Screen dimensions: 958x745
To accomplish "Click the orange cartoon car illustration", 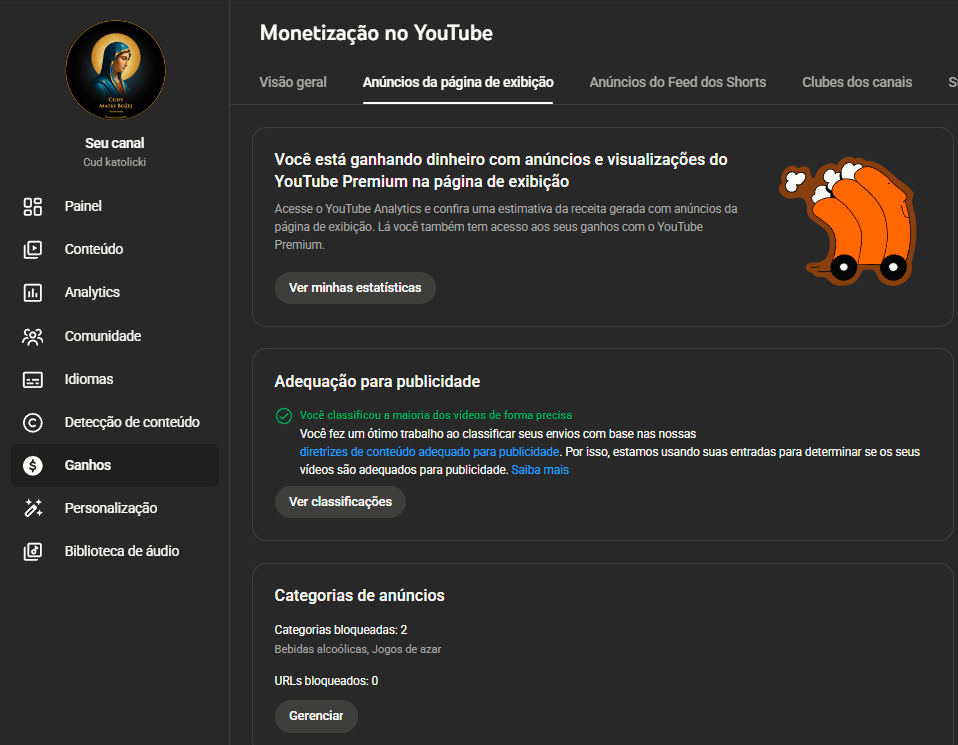I will pyautogui.click(x=847, y=221).
